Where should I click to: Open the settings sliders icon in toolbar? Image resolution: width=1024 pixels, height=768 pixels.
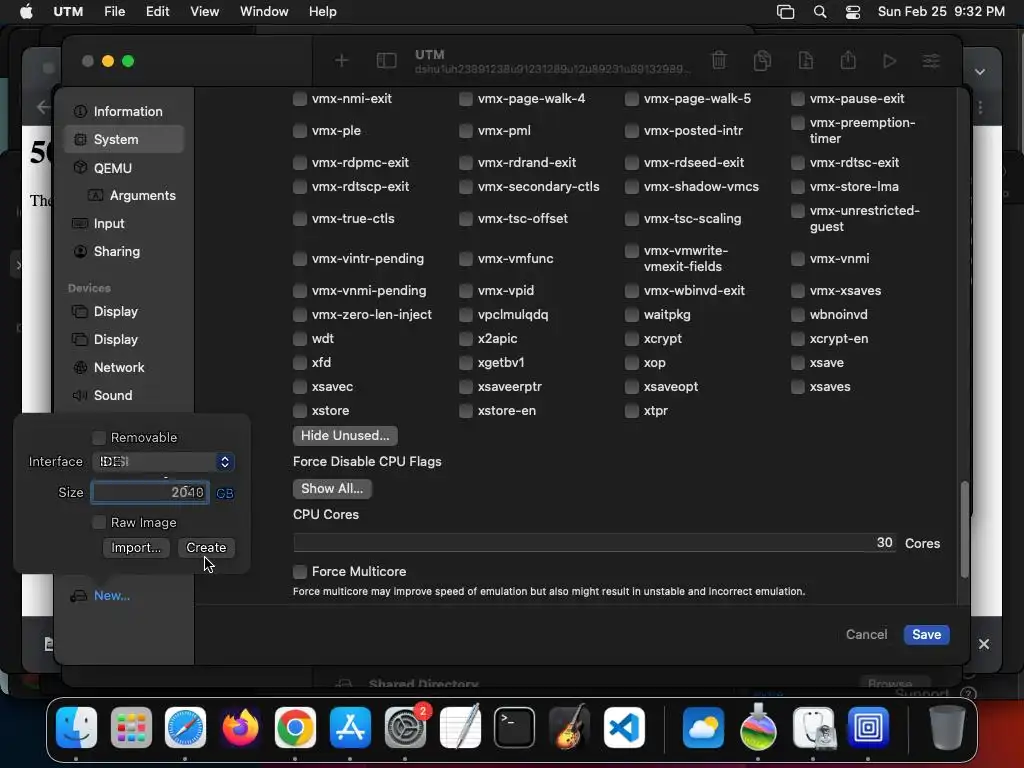931,61
